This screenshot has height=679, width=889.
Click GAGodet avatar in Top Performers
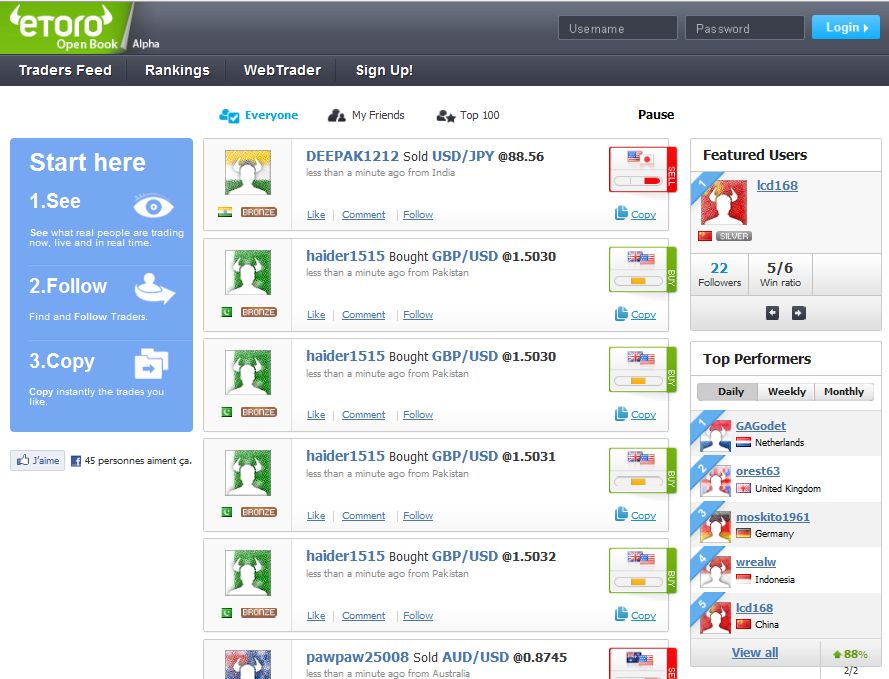[715, 435]
